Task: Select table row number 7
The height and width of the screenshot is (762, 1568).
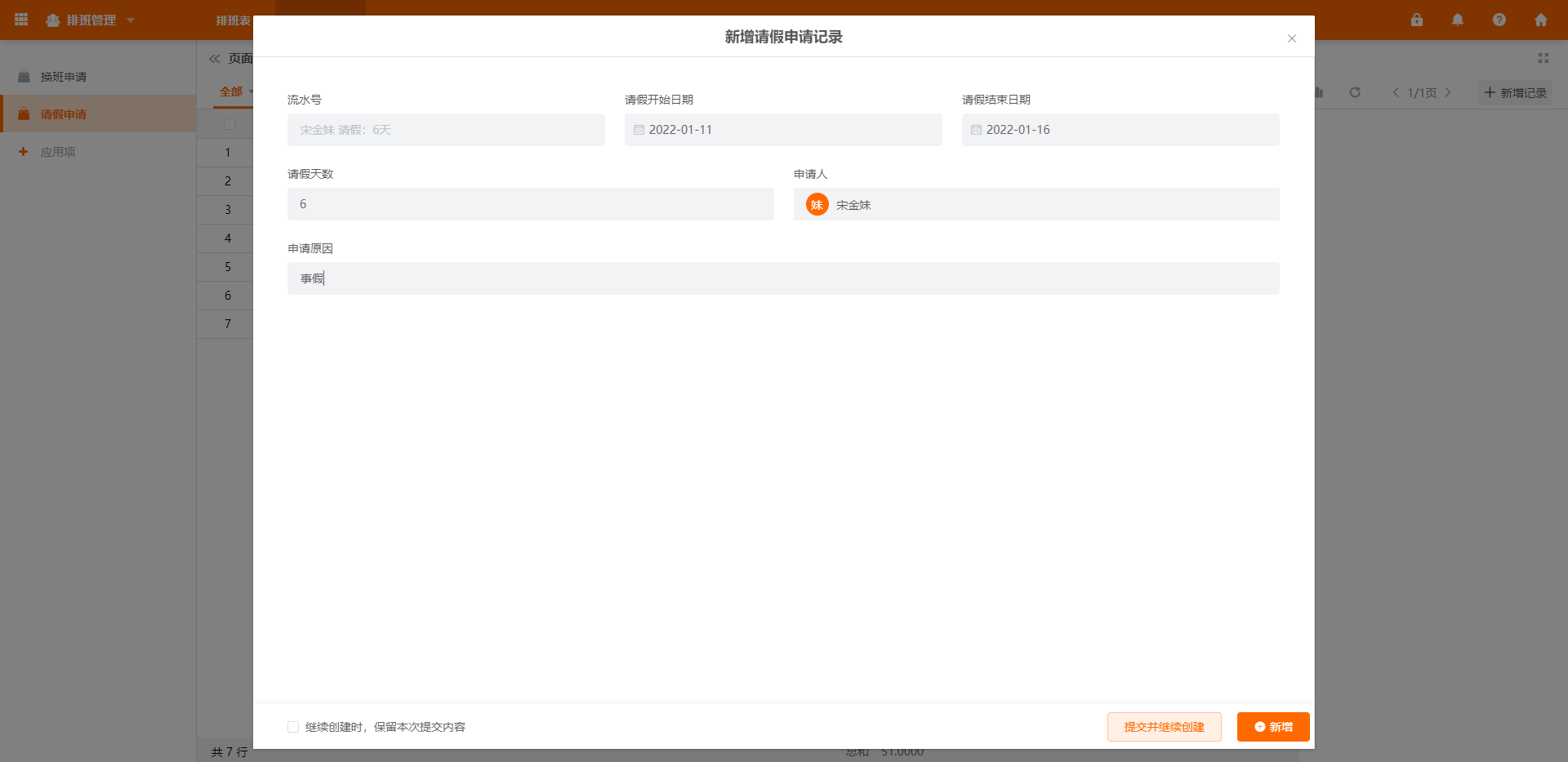Action: point(228,324)
